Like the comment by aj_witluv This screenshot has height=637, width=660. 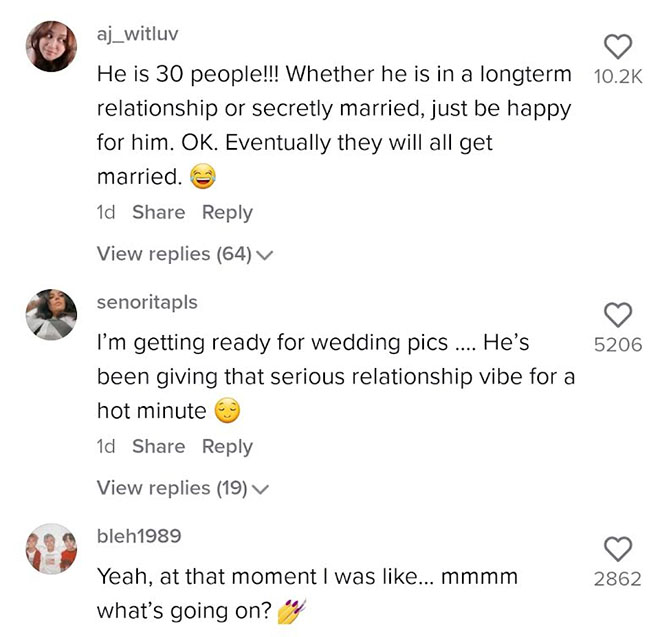click(618, 46)
